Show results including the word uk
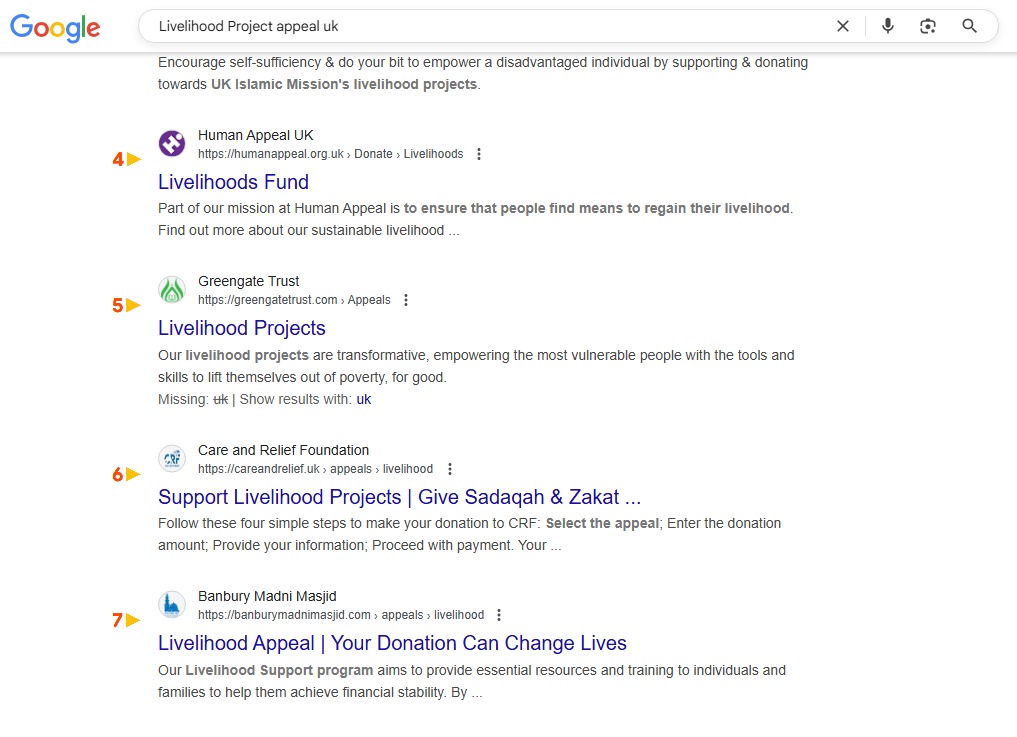 pyautogui.click(x=364, y=399)
